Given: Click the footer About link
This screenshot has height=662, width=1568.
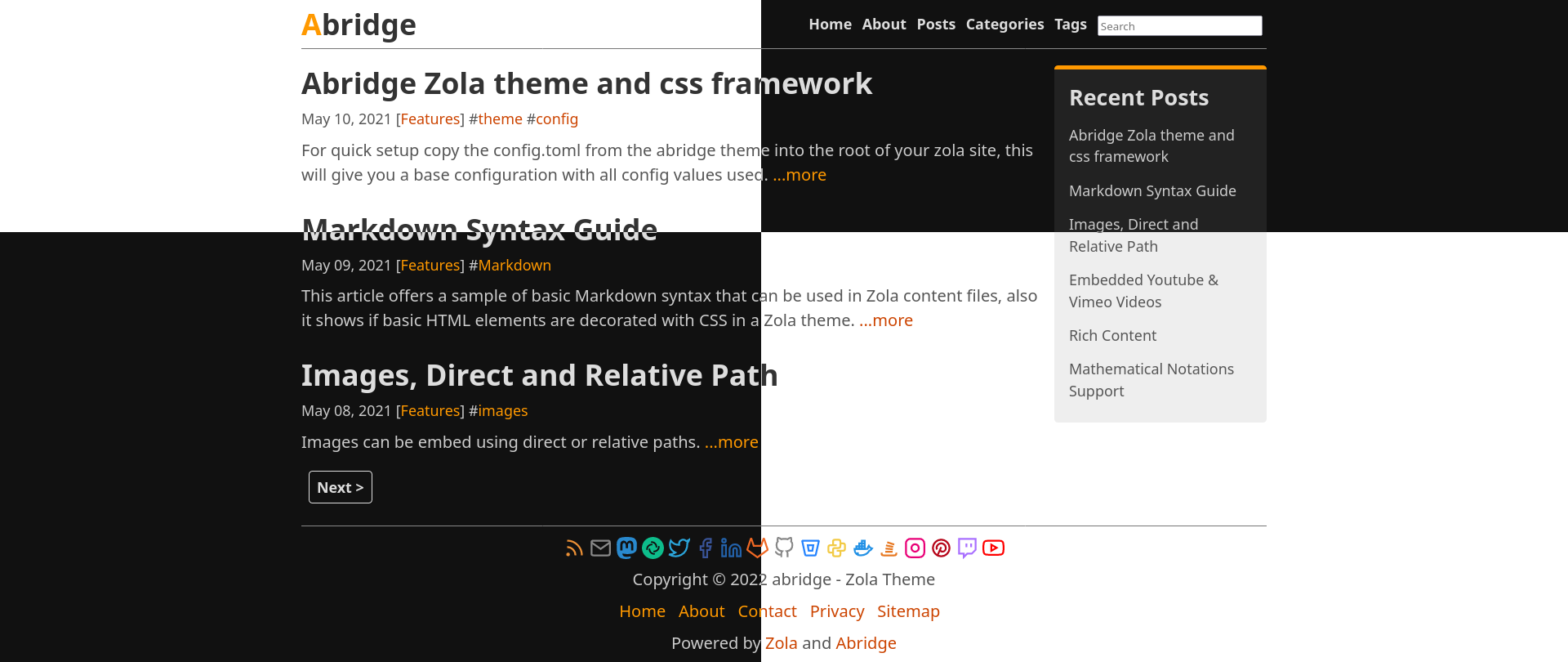Looking at the screenshot, I should [x=702, y=611].
